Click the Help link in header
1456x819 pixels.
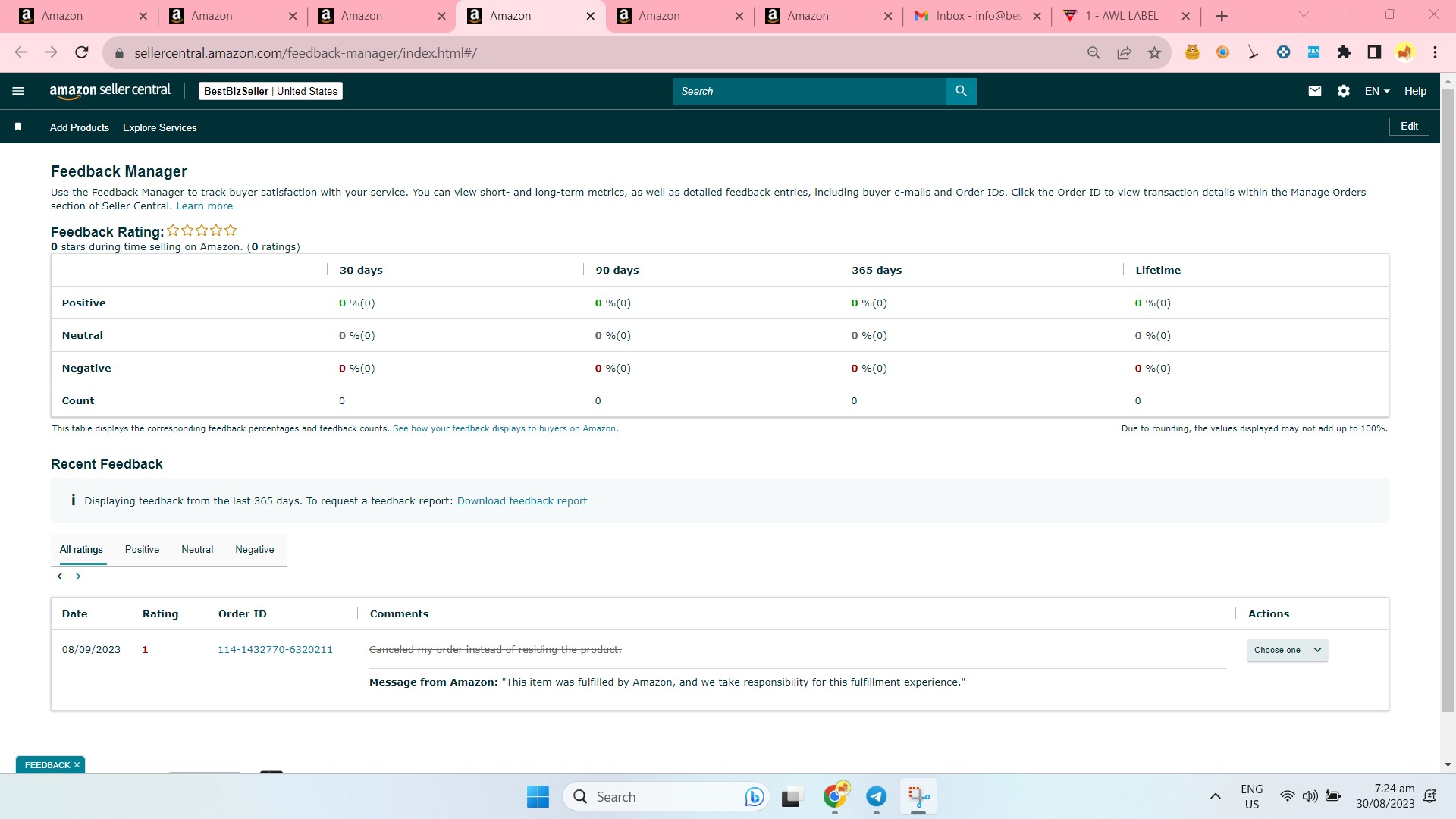click(x=1415, y=91)
